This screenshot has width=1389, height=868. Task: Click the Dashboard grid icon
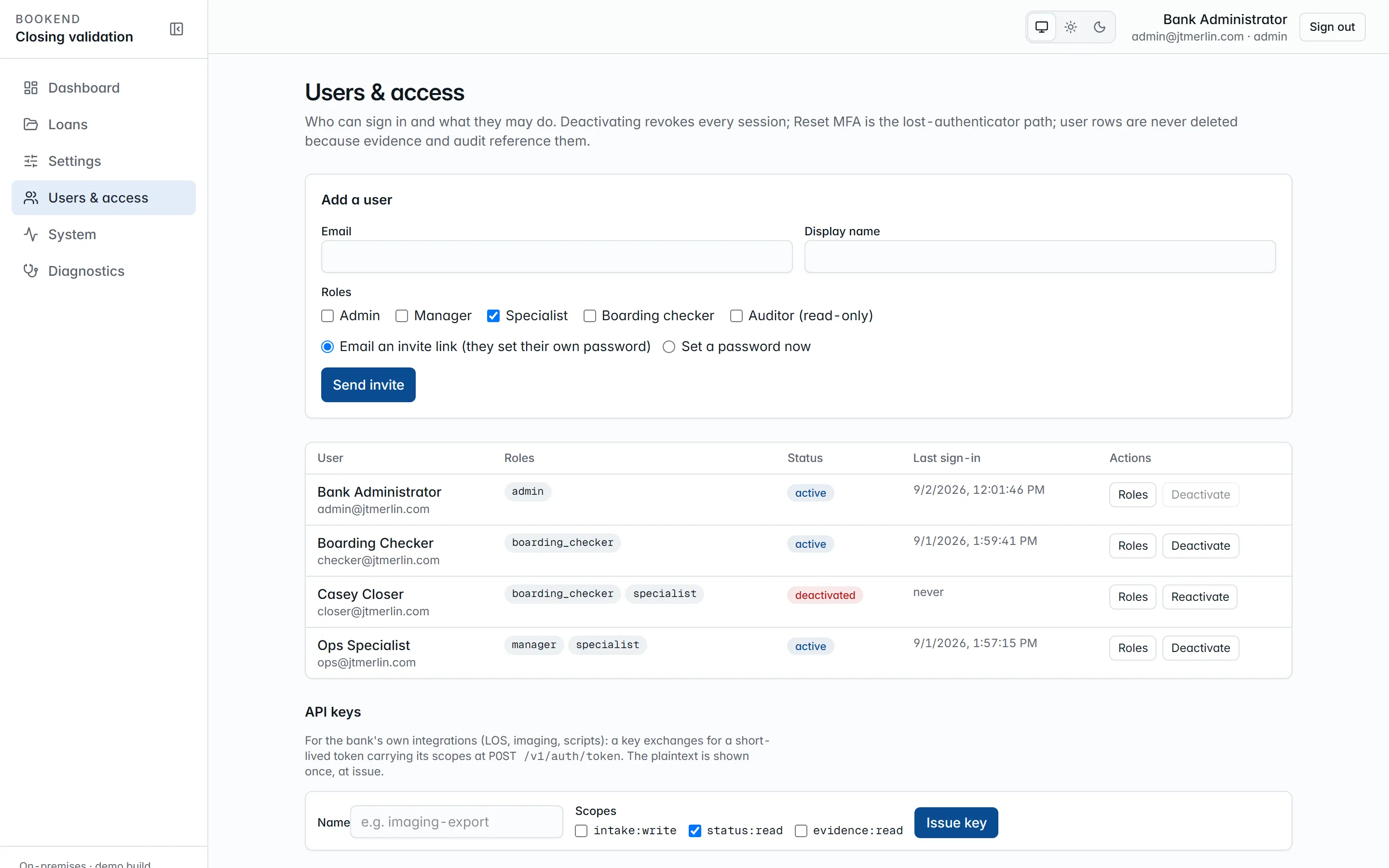(x=31, y=88)
